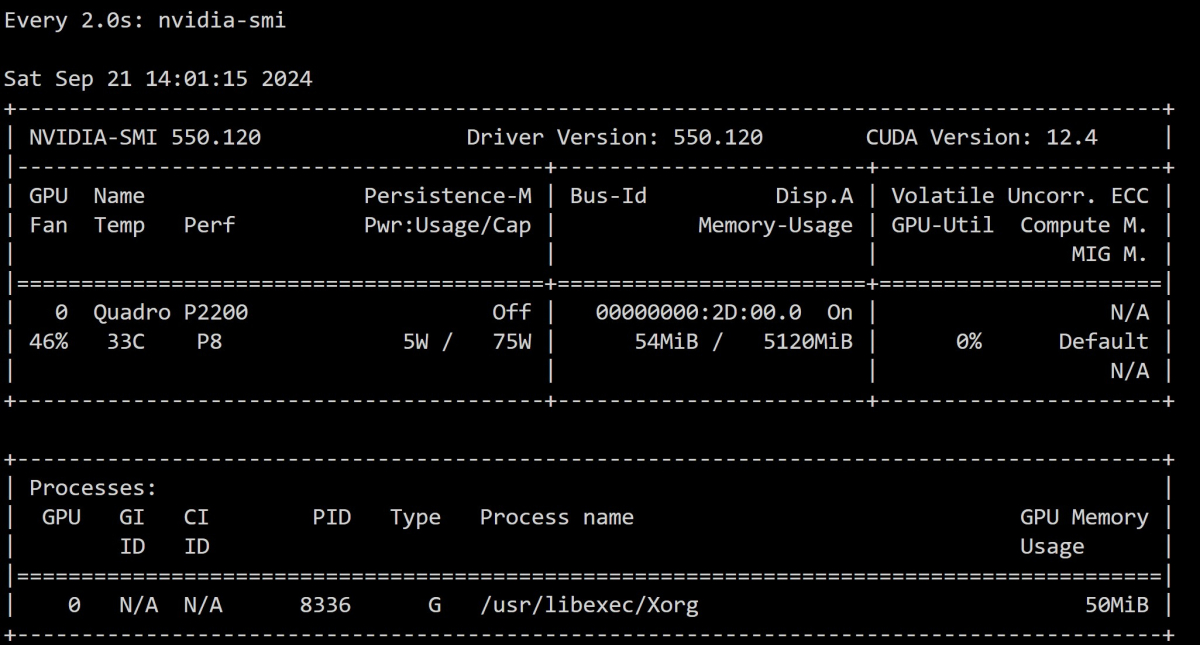Click the 0% GPU utilization value
This screenshot has width=1200, height=645.
tap(967, 342)
